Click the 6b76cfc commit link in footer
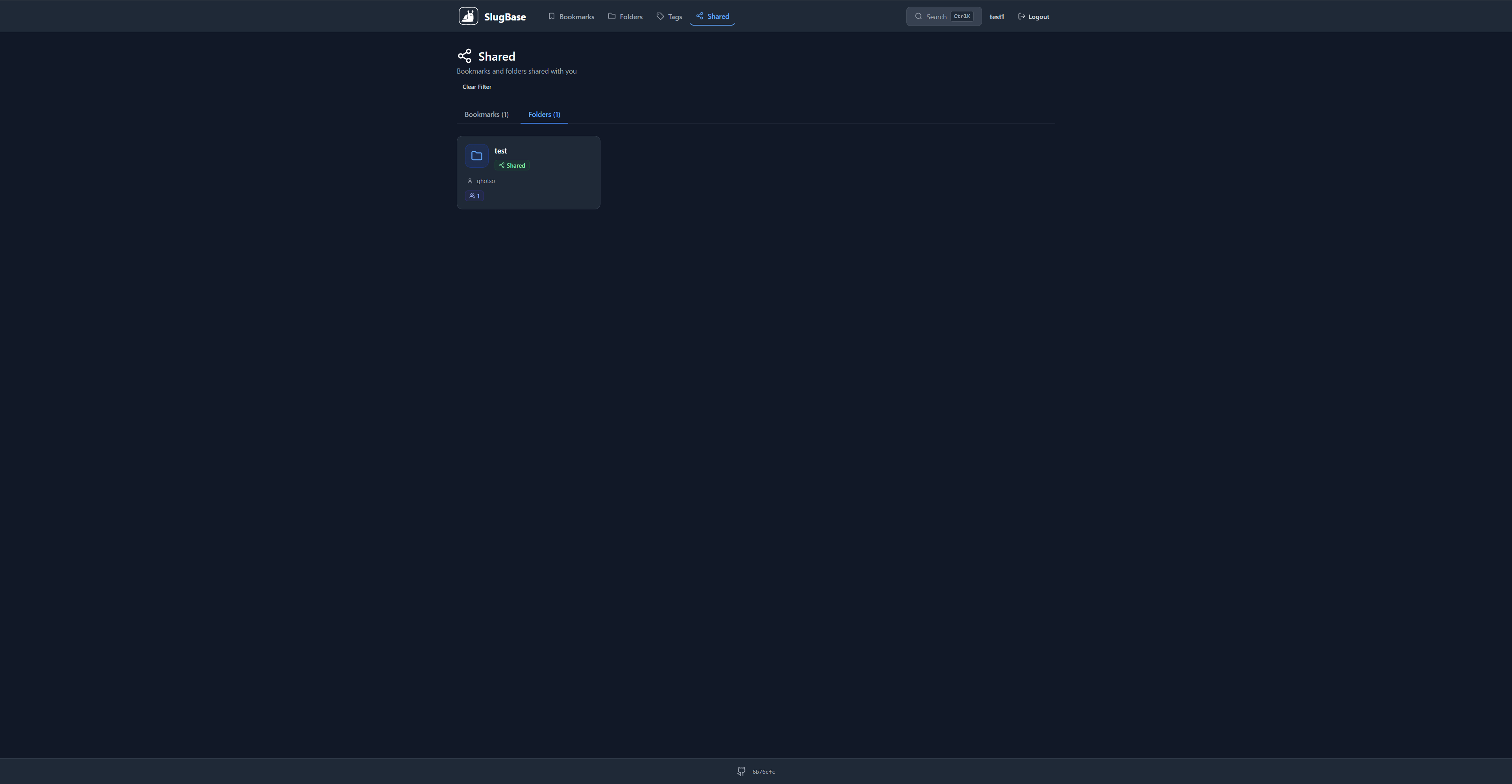The width and height of the screenshot is (1512, 784). [x=763, y=771]
